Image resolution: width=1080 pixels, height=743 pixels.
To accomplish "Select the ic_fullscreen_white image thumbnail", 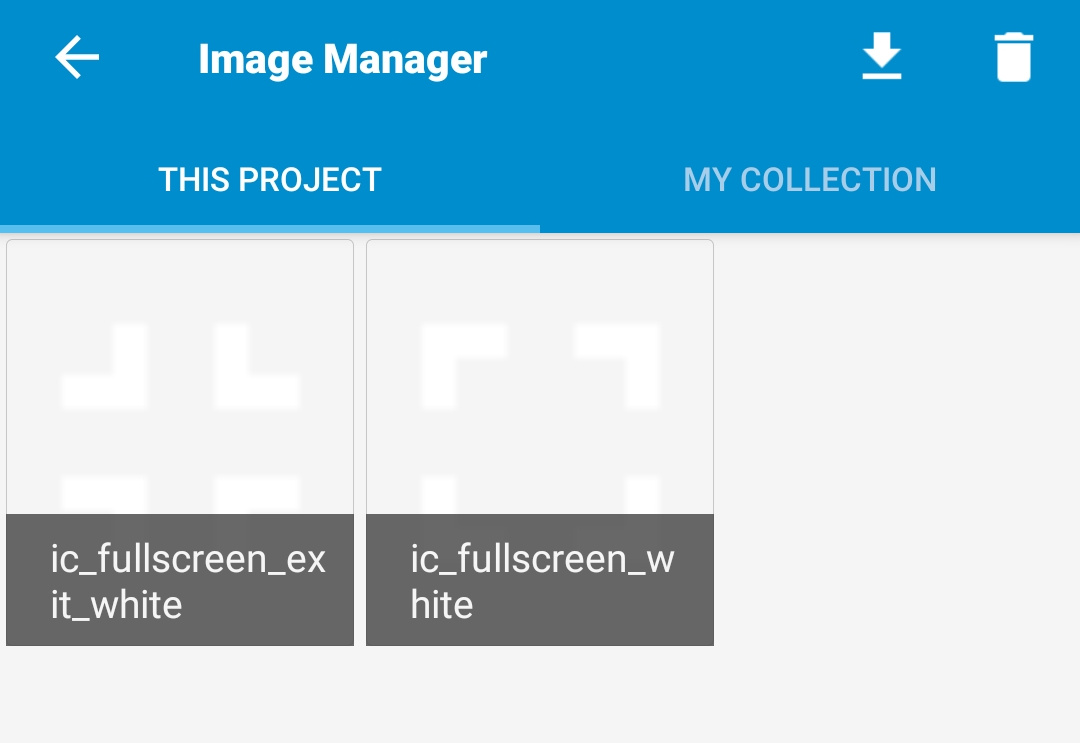I will (540, 440).
